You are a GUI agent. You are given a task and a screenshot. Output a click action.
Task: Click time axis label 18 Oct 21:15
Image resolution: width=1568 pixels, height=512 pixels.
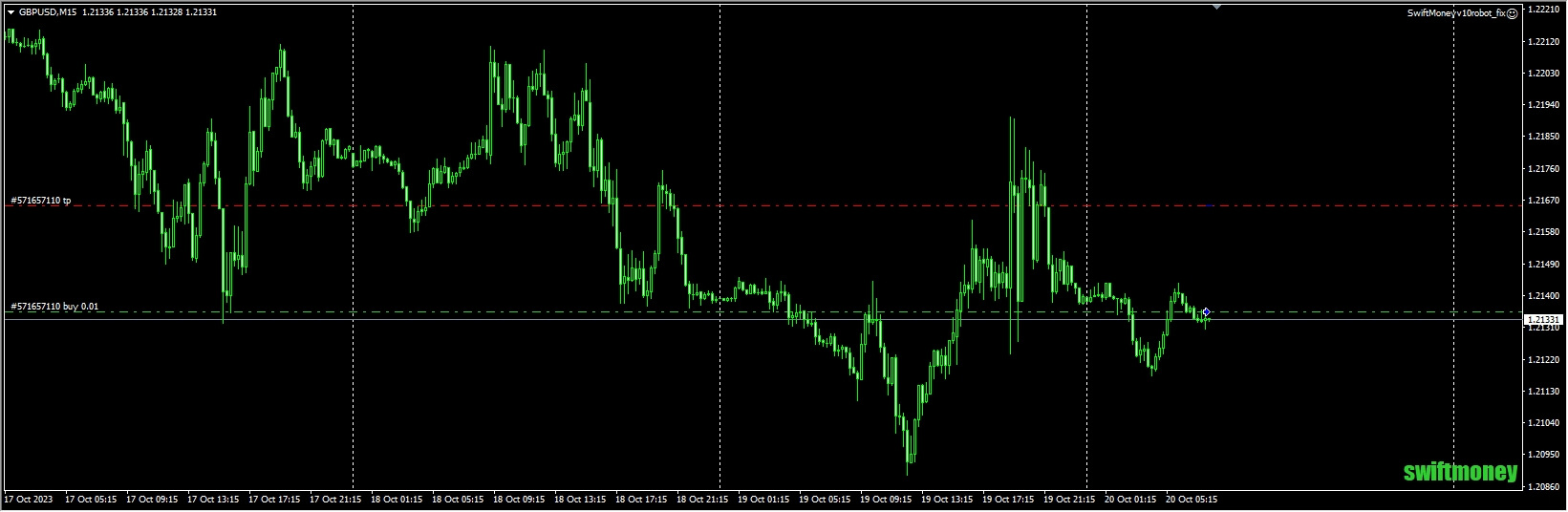[x=703, y=500]
